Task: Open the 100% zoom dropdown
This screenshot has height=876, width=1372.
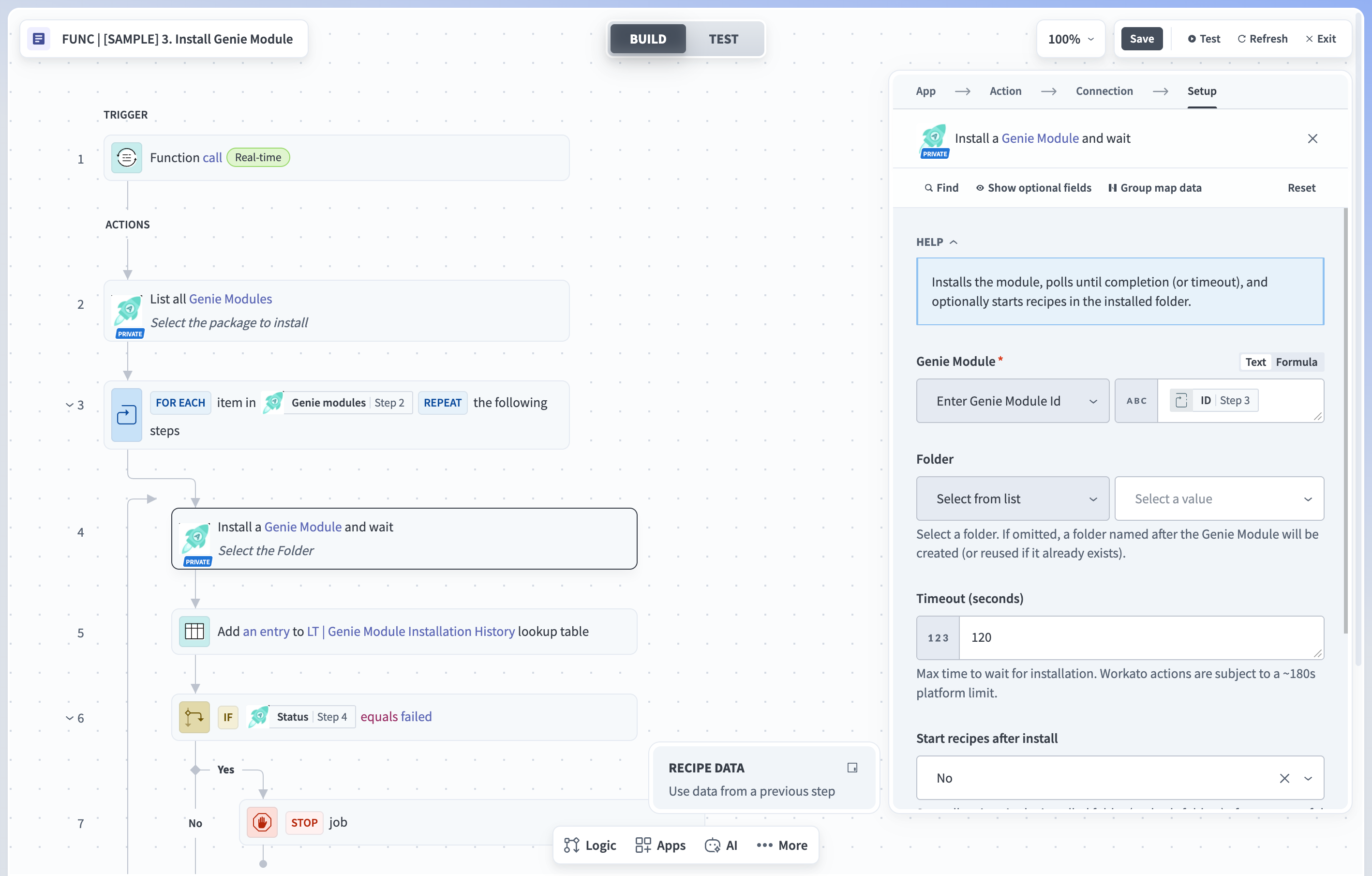Action: [1070, 39]
